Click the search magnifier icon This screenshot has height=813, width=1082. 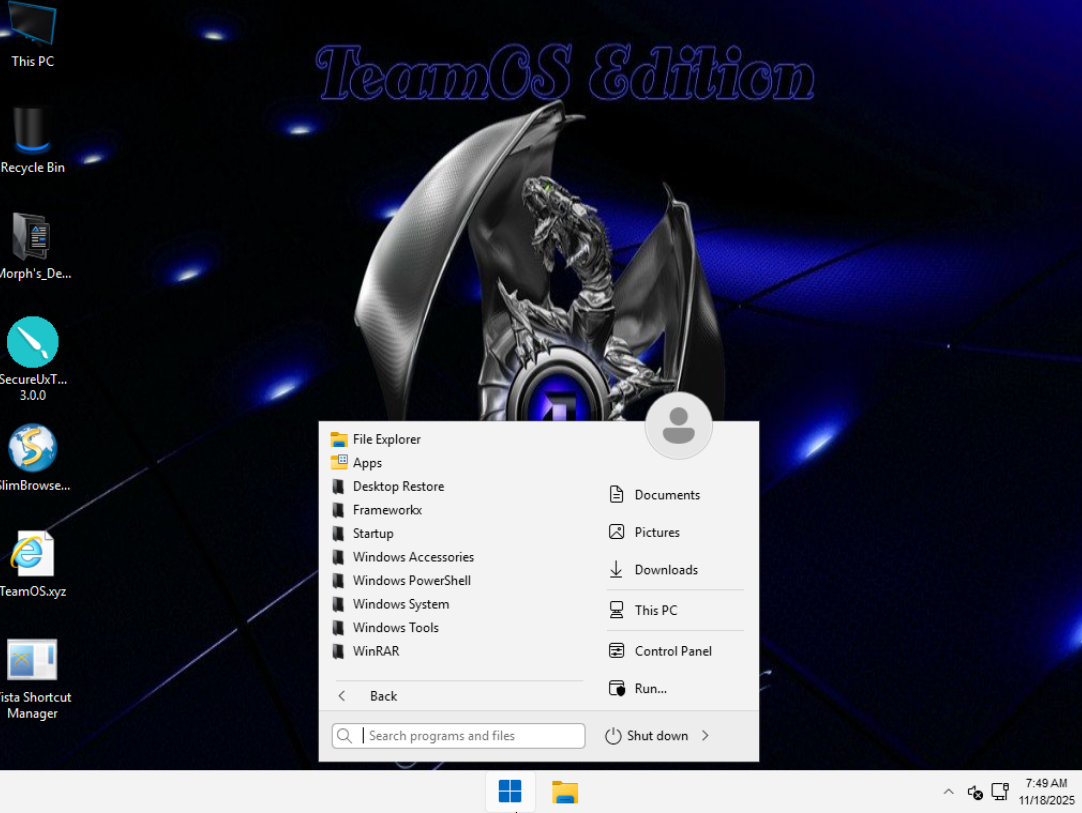pyautogui.click(x=344, y=736)
